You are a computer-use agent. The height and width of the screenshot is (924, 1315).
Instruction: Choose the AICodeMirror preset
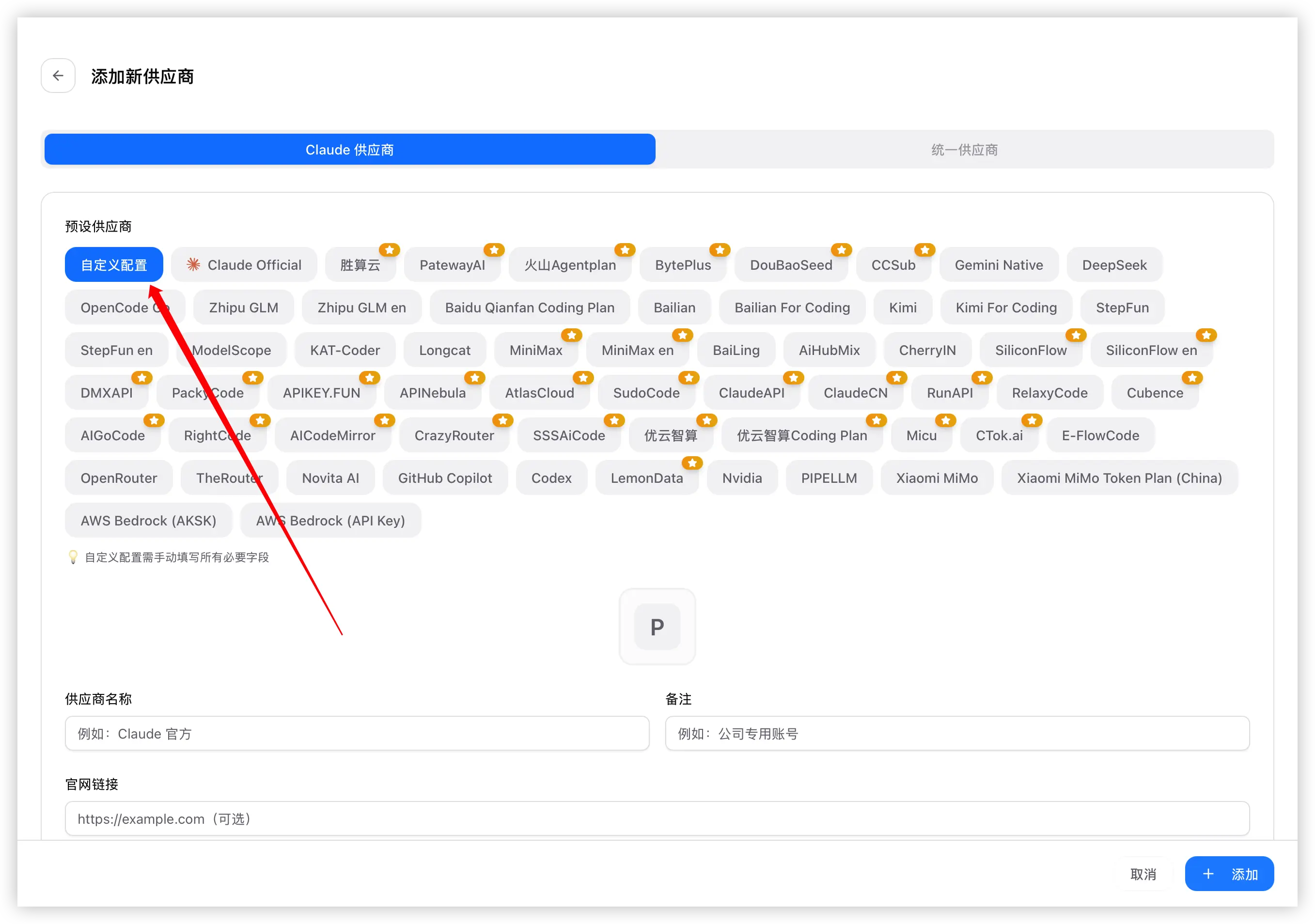coord(332,435)
